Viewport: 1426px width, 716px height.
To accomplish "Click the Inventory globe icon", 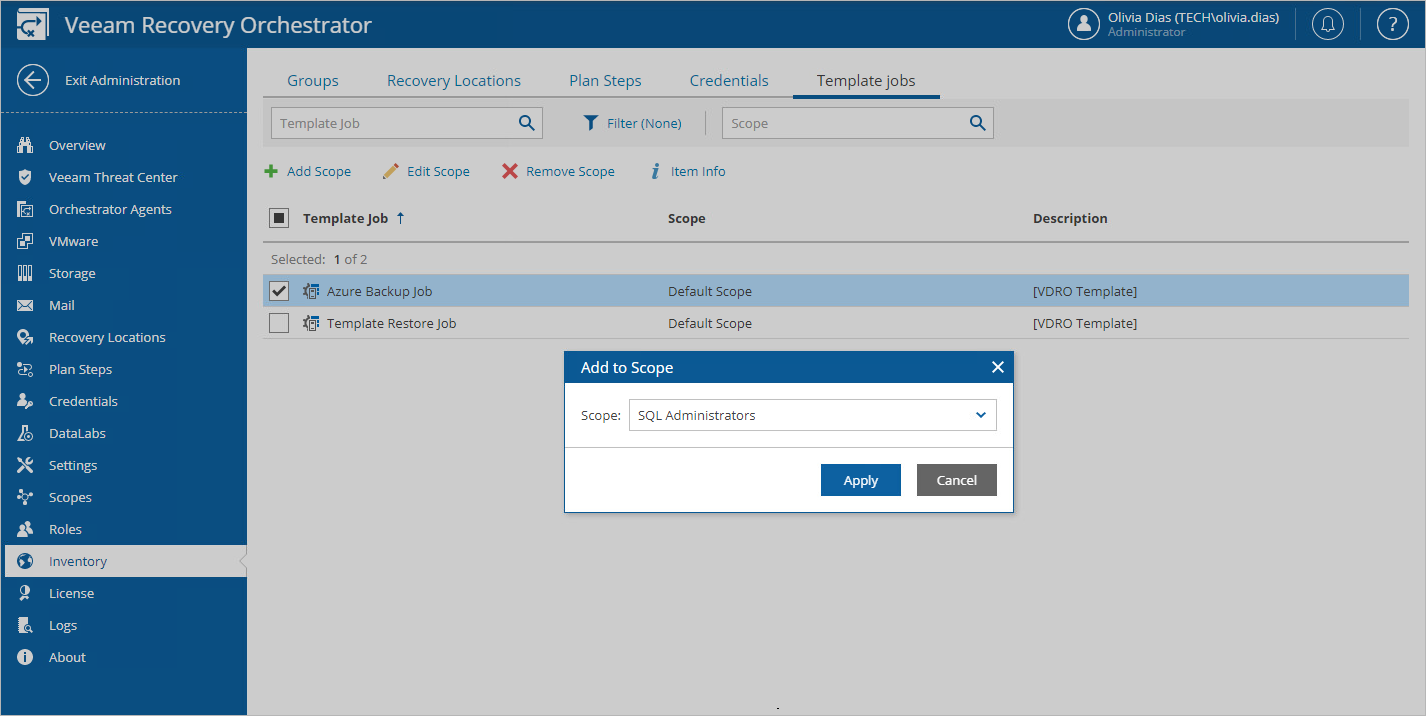I will point(26,561).
